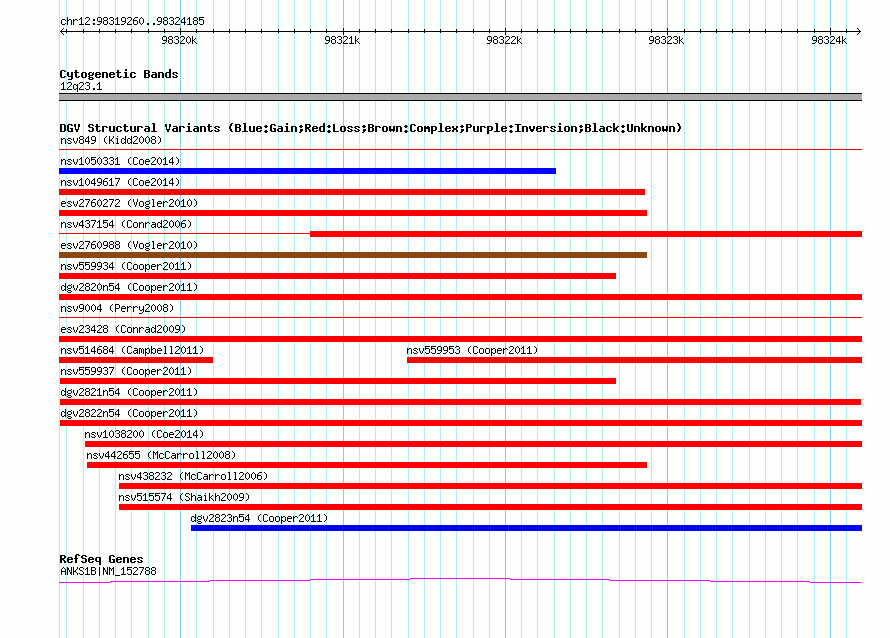Click the nsv515574 red loss bar

(x=490, y=507)
